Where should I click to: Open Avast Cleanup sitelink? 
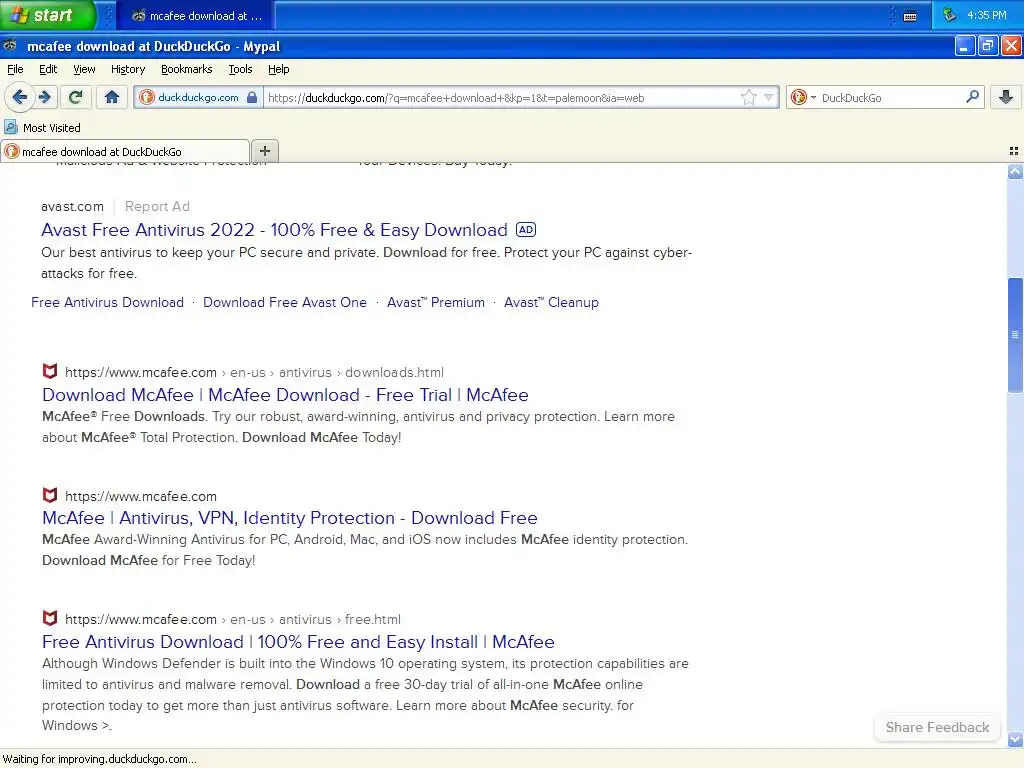click(x=551, y=302)
